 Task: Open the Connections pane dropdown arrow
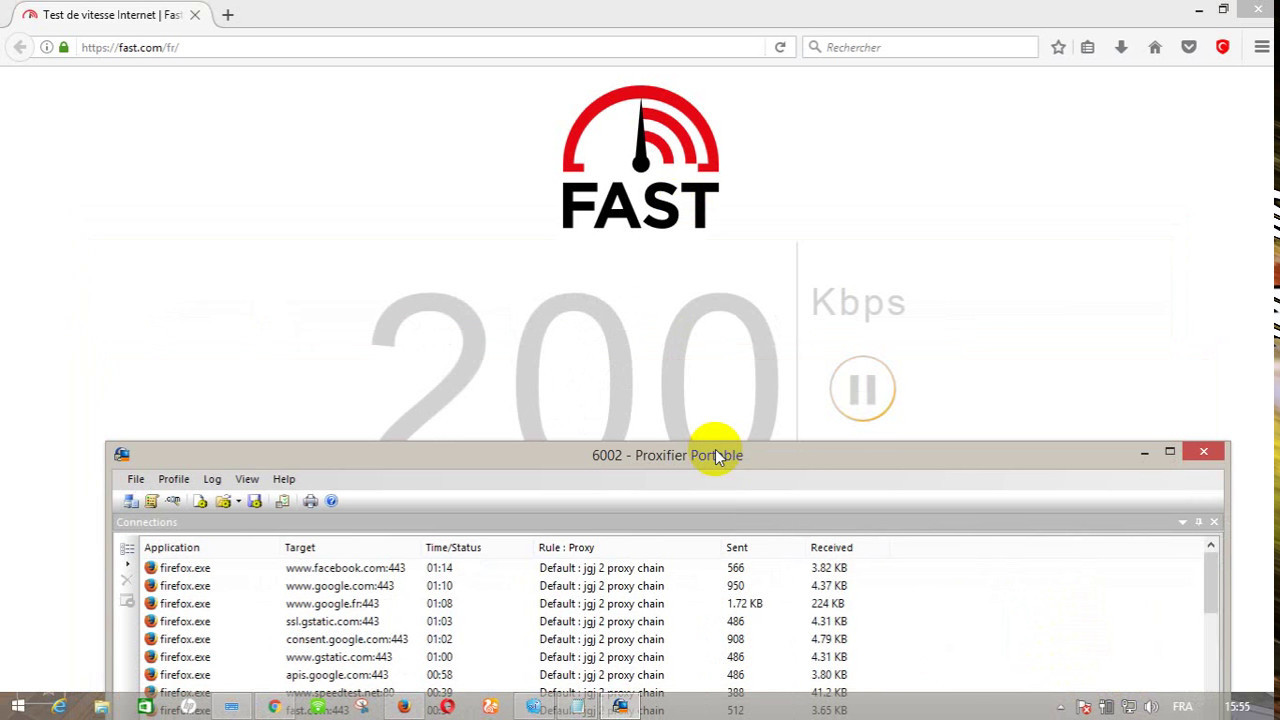[1183, 522]
